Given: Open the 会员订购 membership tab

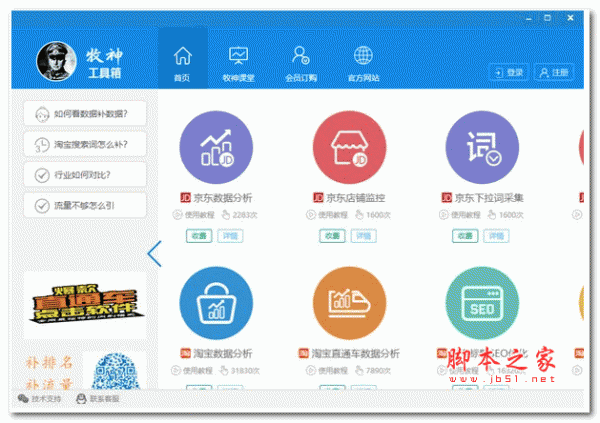Looking at the screenshot, I should click(300, 60).
